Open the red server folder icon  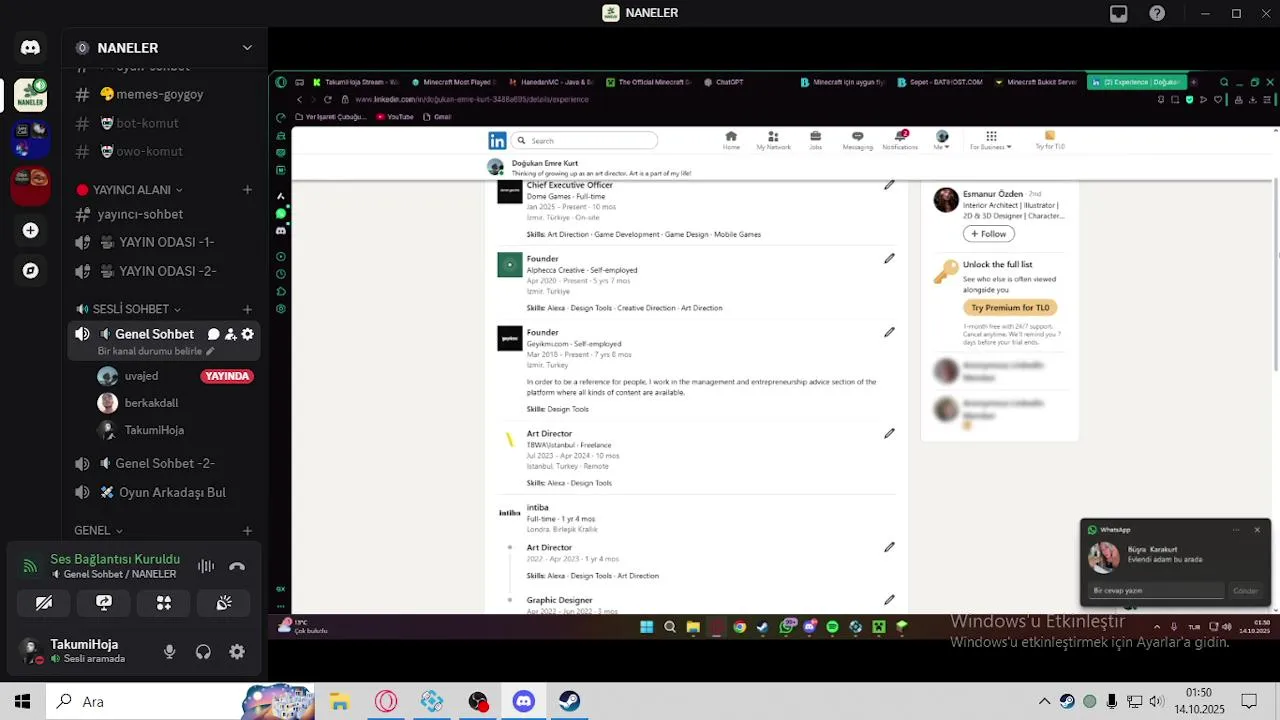tap(30, 184)
